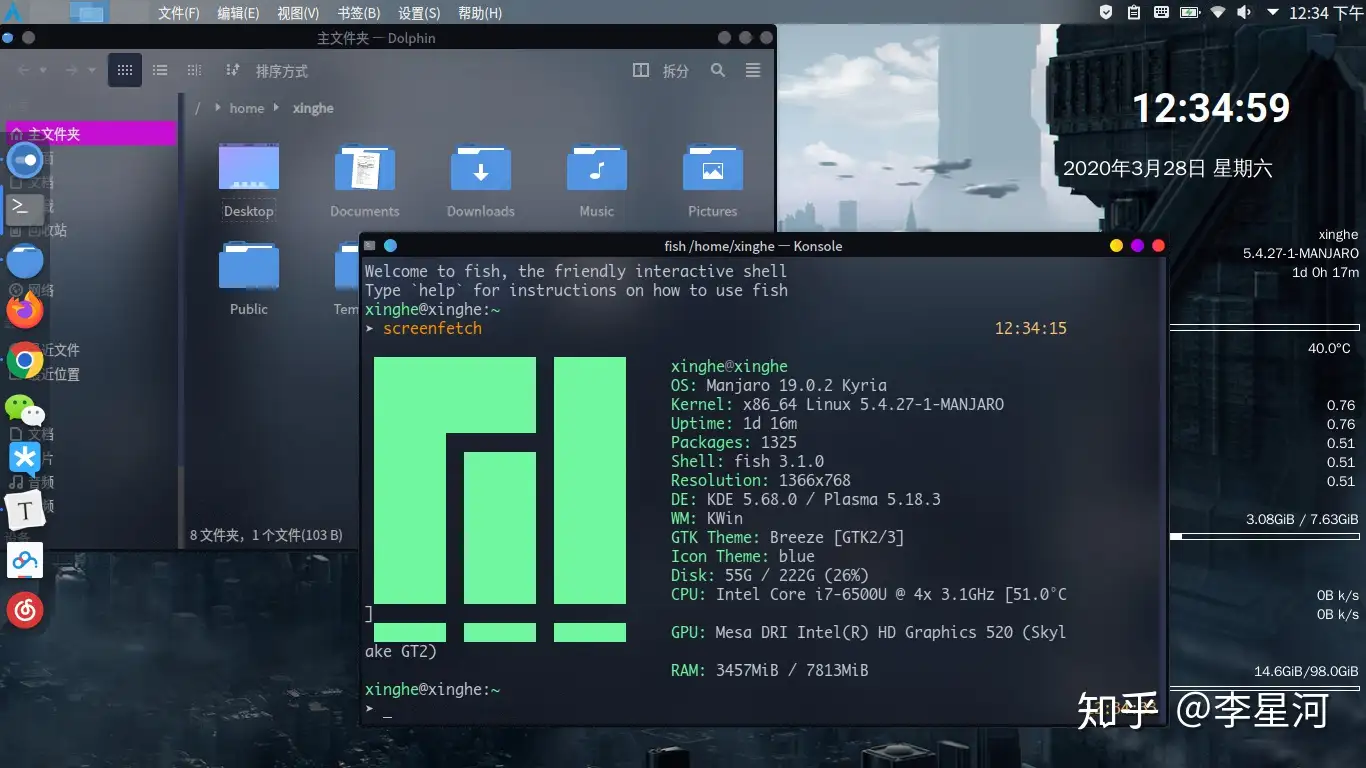This screenshot has height=768, width=1366.
Task: Open 设置(S) menu in the top bar
Action: tap(419, 13)
